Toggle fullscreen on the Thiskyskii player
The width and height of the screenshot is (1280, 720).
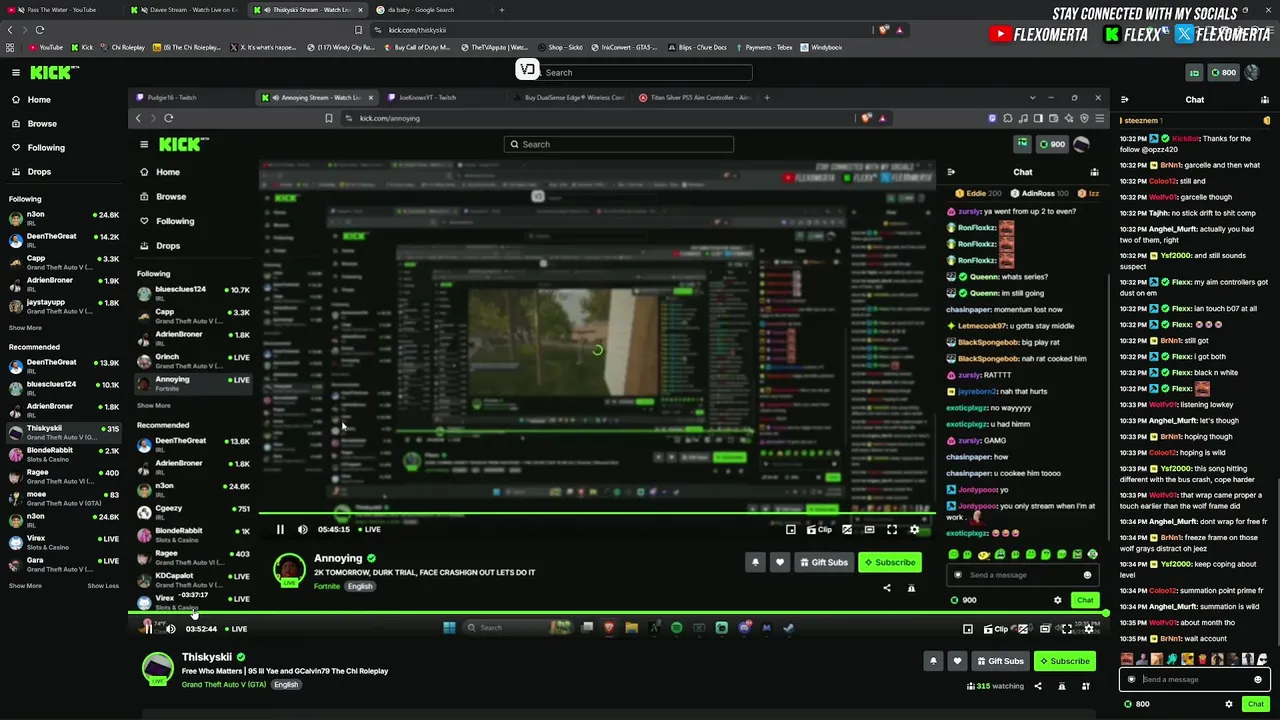(1067, 629)
